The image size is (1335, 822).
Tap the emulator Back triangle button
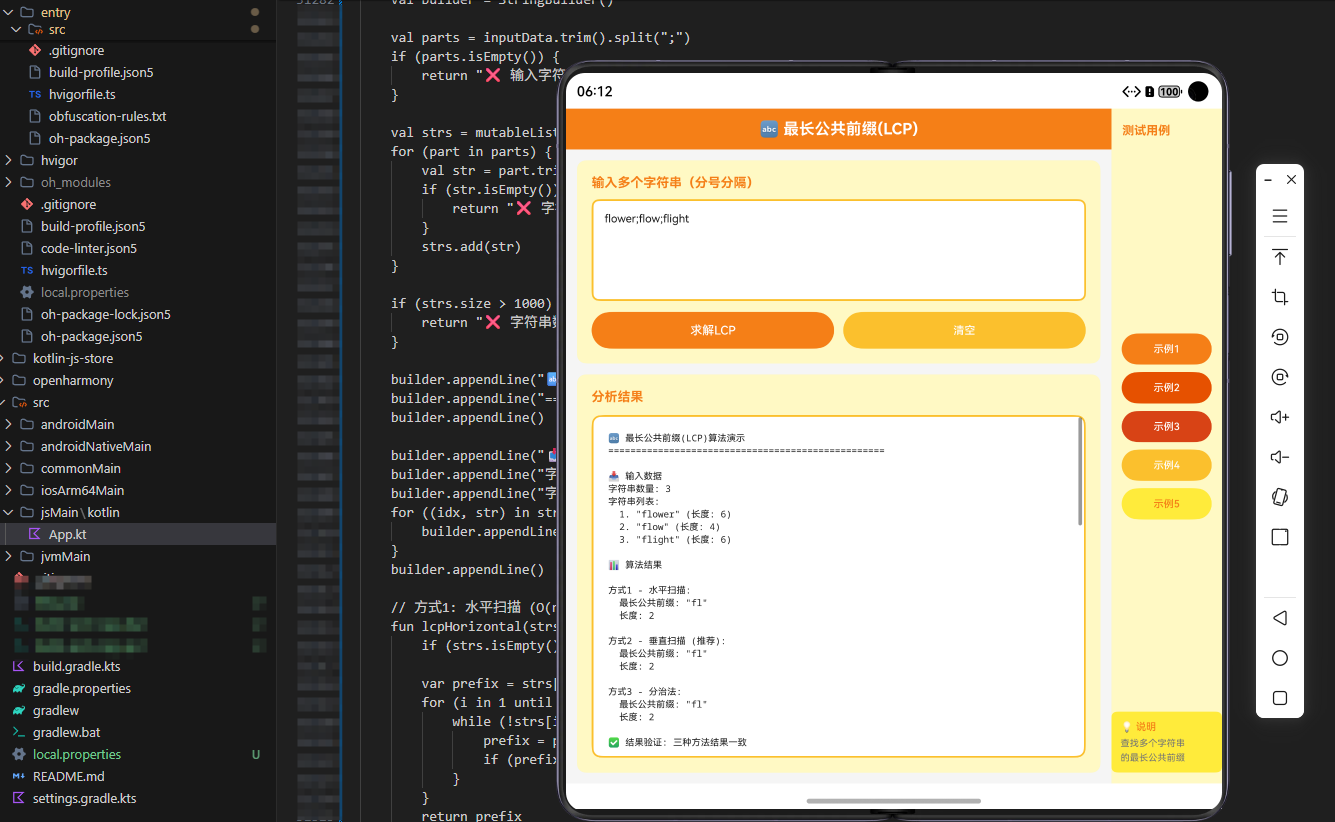pyautogui.click(x=1279, y=618)
